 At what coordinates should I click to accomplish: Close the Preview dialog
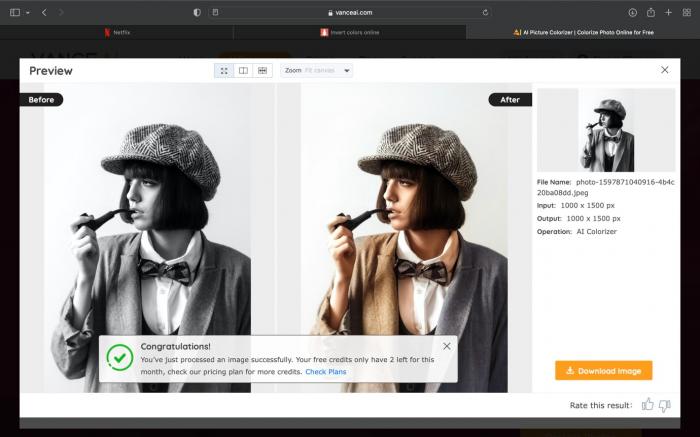(x=665, y=70)
